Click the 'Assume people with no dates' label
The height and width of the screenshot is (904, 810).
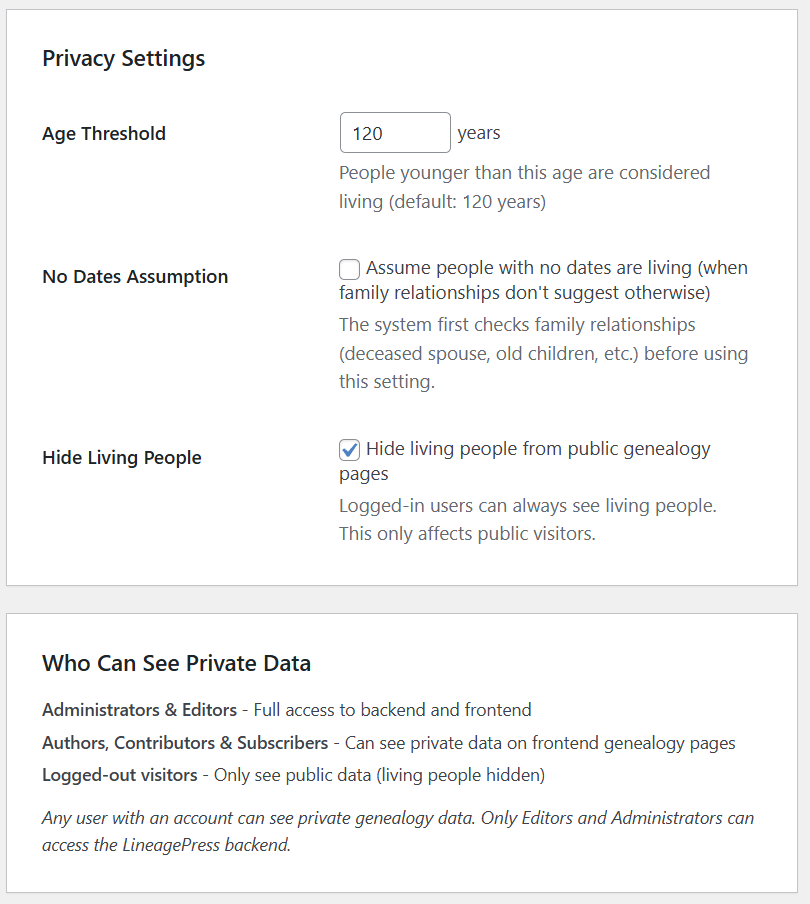(x=556, y=269)
